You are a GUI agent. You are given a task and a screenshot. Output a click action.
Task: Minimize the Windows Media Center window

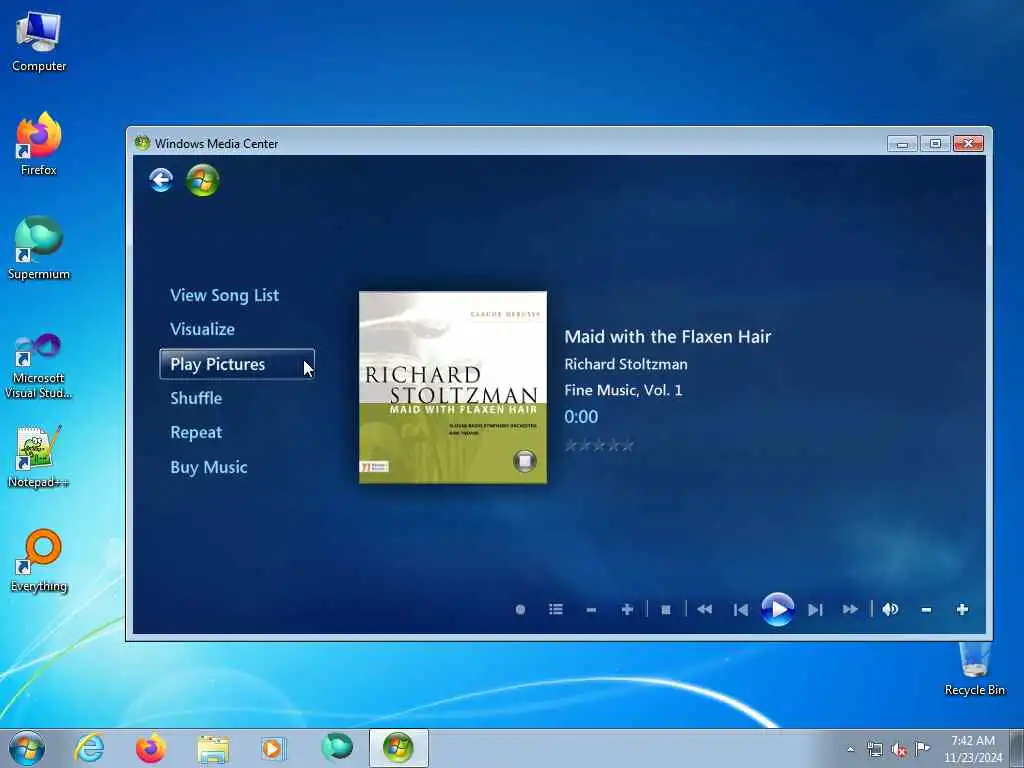pyautogui.click(x=902, y=143)
